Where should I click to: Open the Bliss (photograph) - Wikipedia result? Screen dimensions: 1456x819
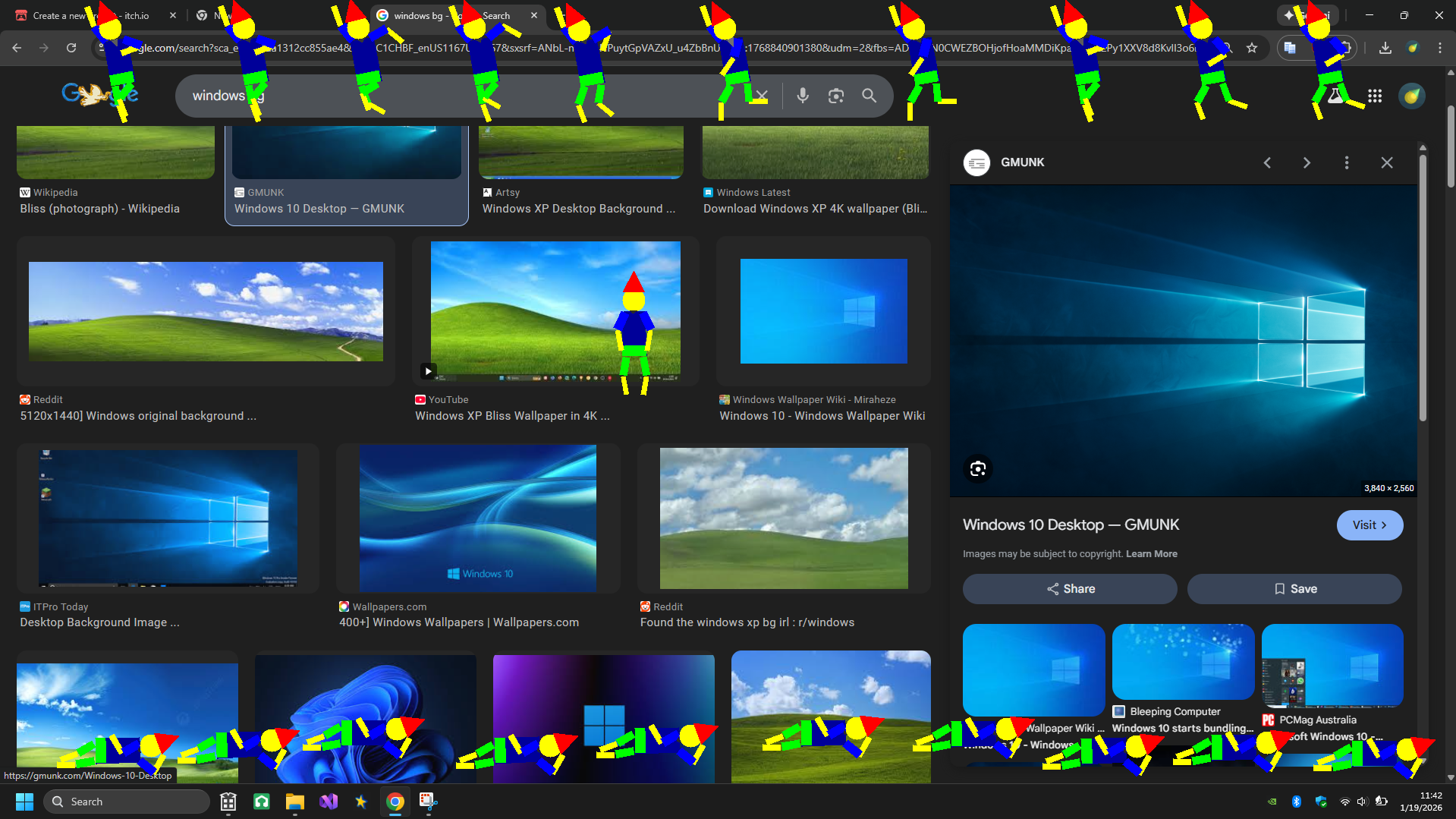pos(100,209)
